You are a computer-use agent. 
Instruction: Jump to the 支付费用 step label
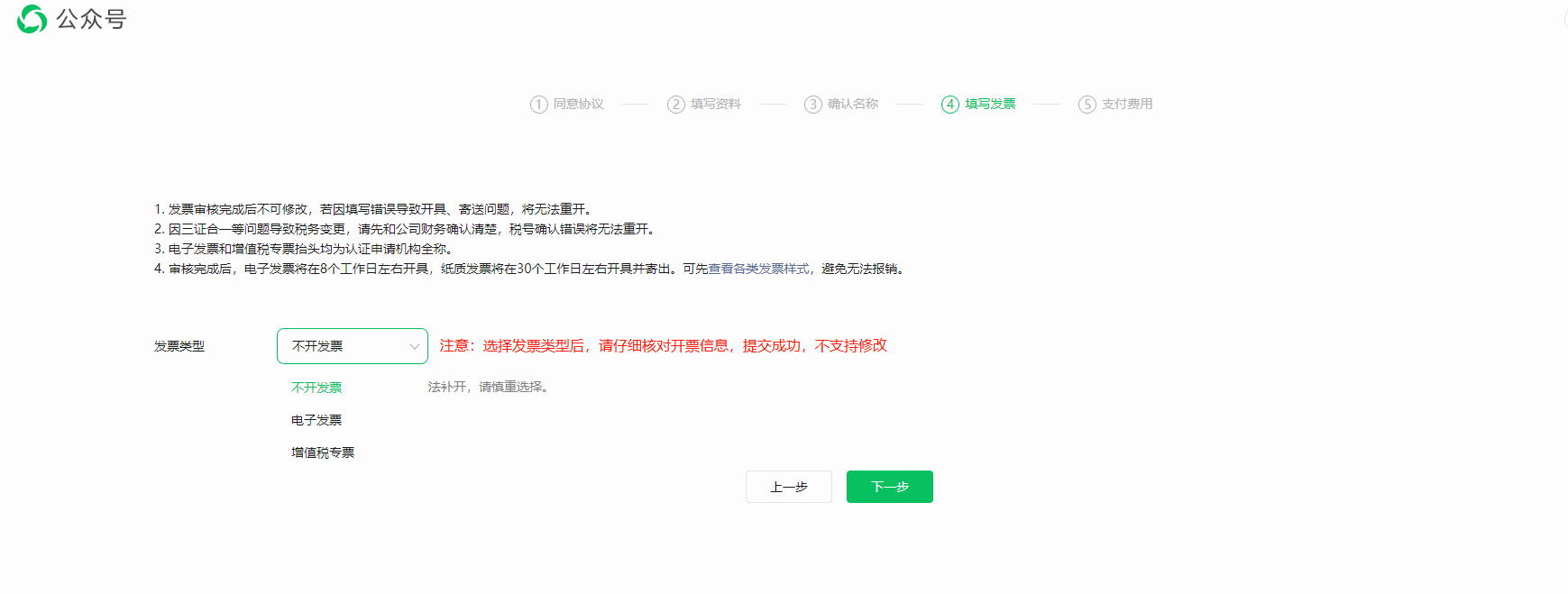pyautogui.click(x=1127, y=105)
